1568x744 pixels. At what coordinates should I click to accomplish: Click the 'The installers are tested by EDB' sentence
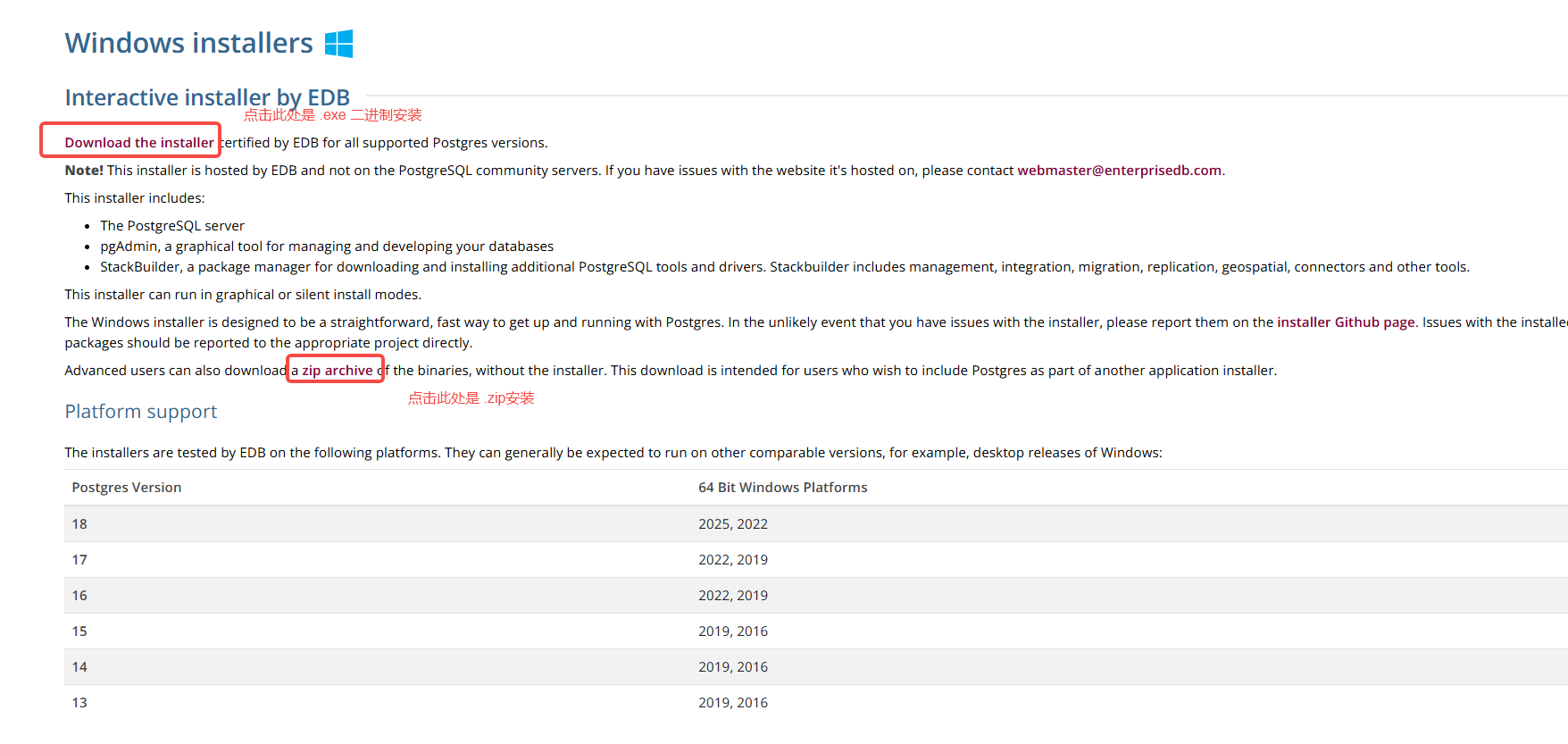(613, 453)
